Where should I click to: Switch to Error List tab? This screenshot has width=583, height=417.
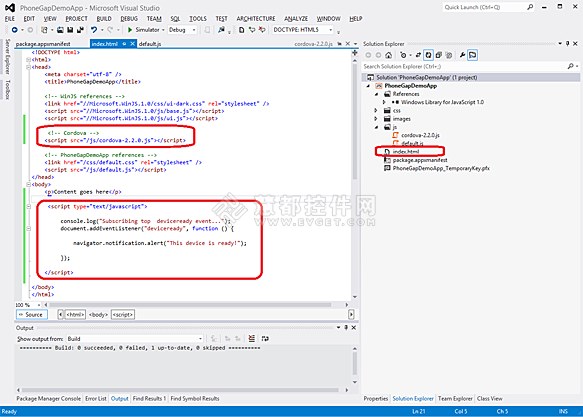96,398
